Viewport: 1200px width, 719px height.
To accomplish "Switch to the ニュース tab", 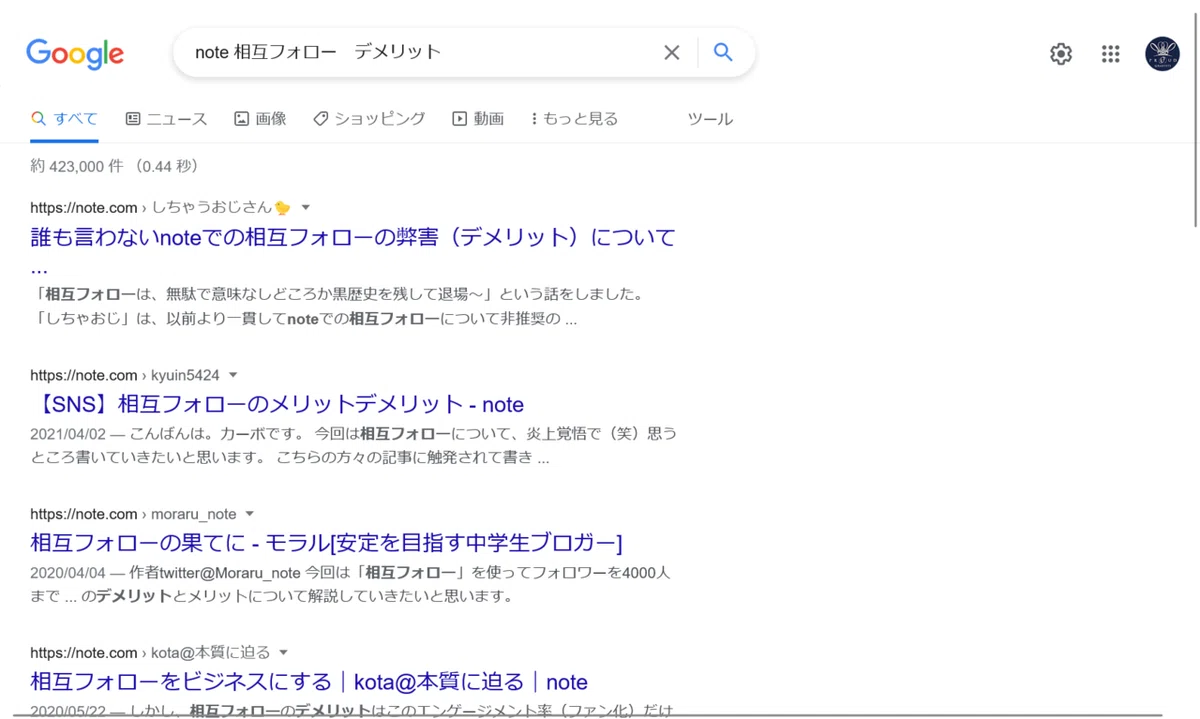I will pos(166,119).
